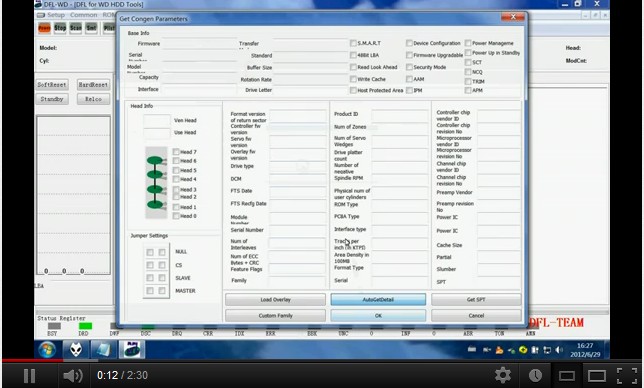
Task: Toggle the TRIM checkbox
Action: click(468, 81)
